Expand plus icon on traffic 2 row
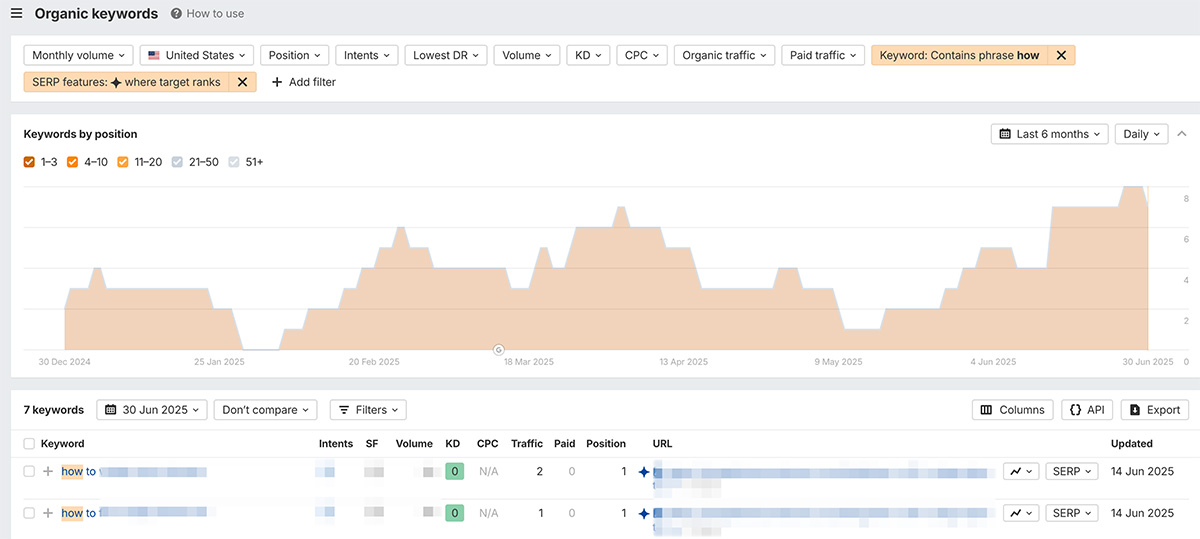Screen dimensions: 1200x539 [48, 471]
